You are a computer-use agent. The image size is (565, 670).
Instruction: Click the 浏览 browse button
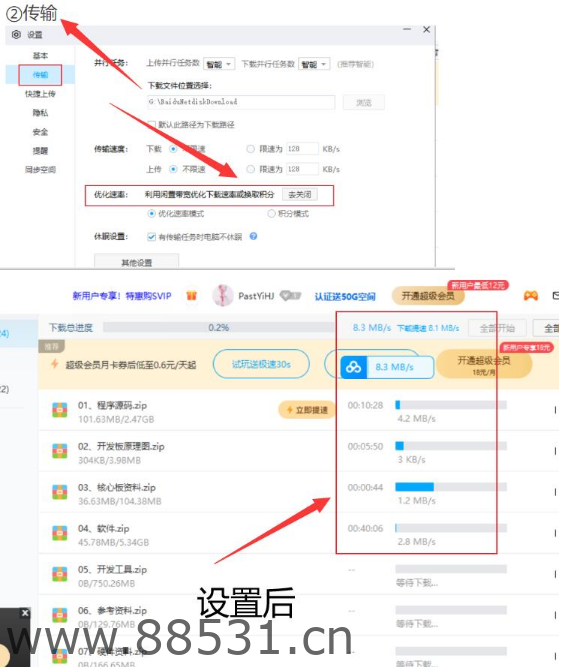[x=364, y=103]
